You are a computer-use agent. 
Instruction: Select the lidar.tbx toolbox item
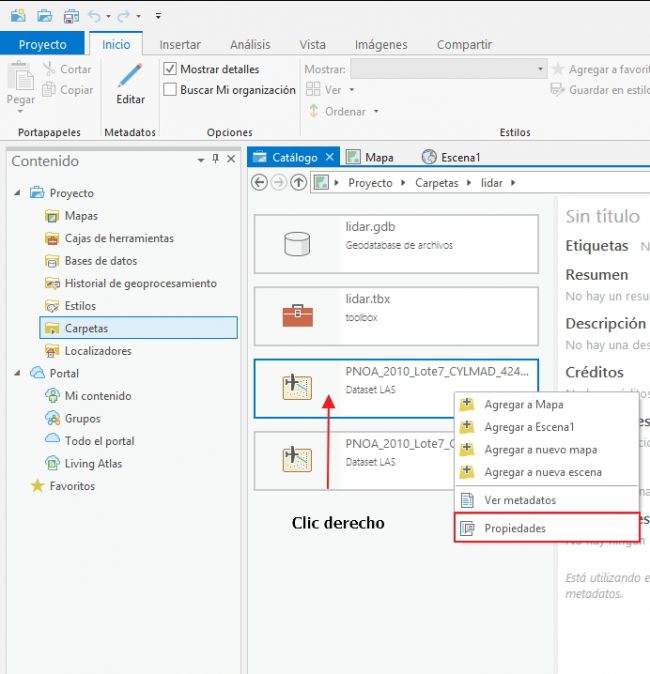(396, 316)
